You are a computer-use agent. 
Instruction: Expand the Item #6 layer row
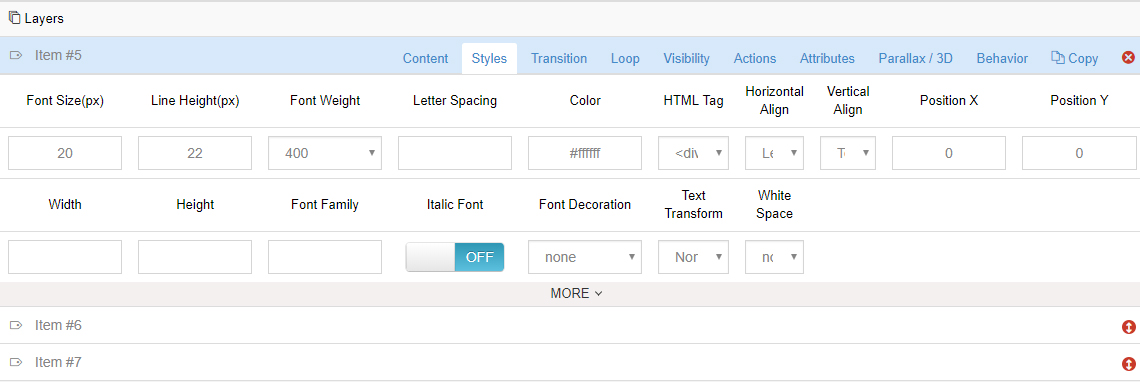570,325
